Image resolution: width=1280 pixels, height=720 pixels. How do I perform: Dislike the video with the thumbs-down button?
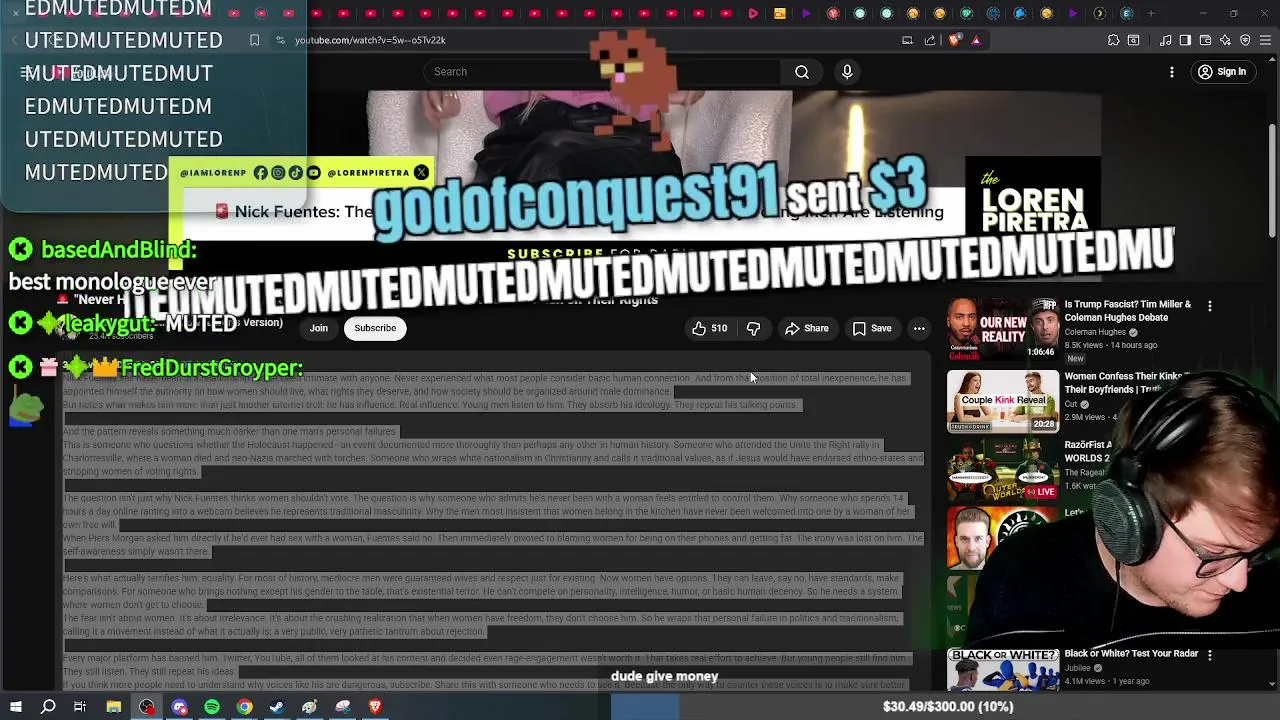click(x=754, y=328)
